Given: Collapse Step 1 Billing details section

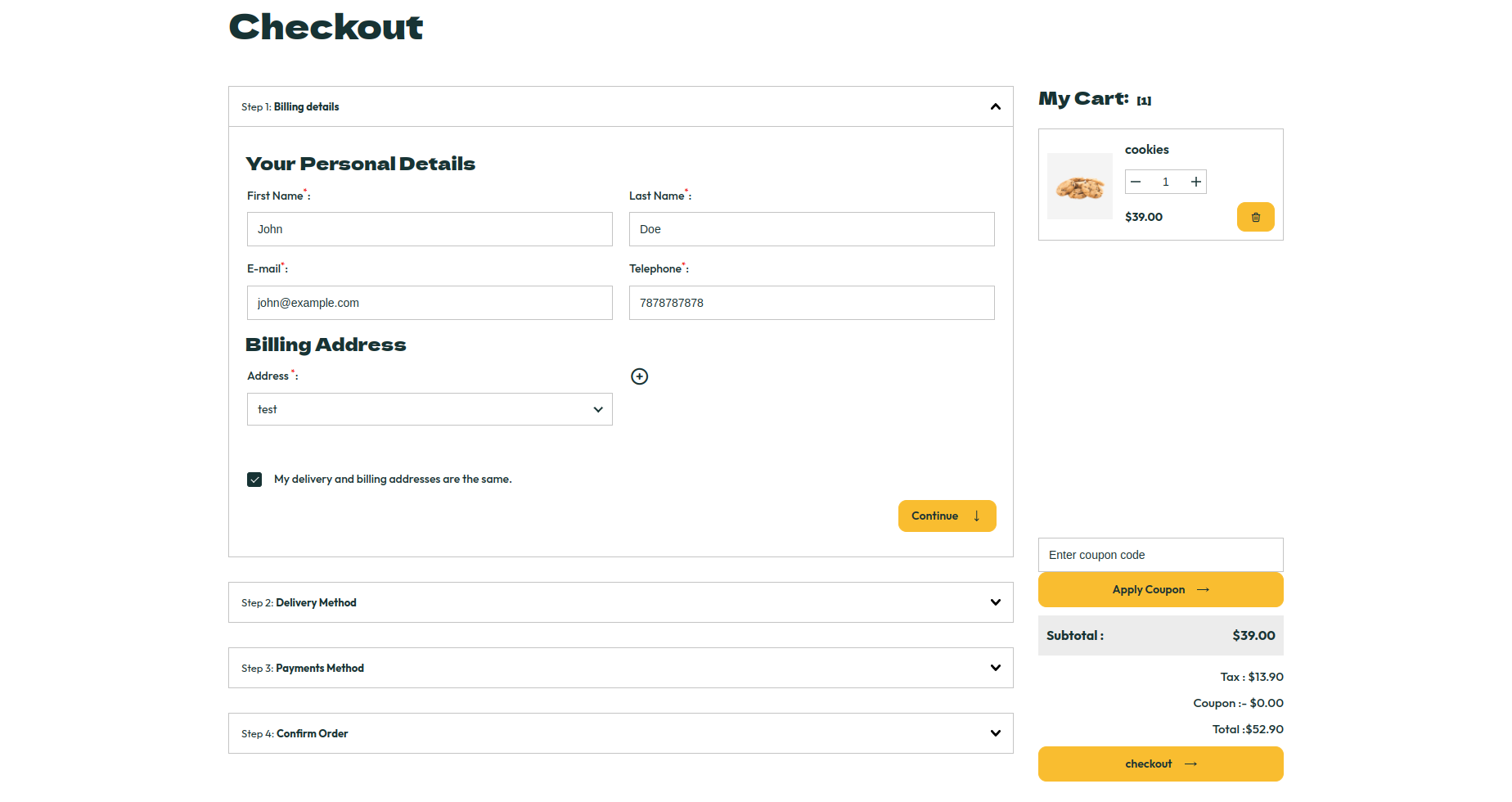Looking at the screenshot, I should 995,107.
